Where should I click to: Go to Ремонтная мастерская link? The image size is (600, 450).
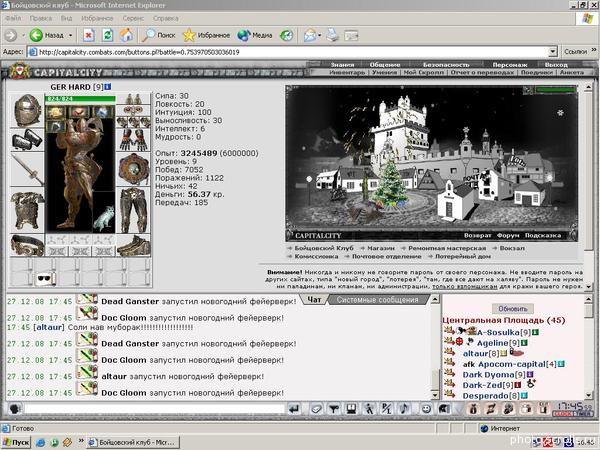coord(447,248)
